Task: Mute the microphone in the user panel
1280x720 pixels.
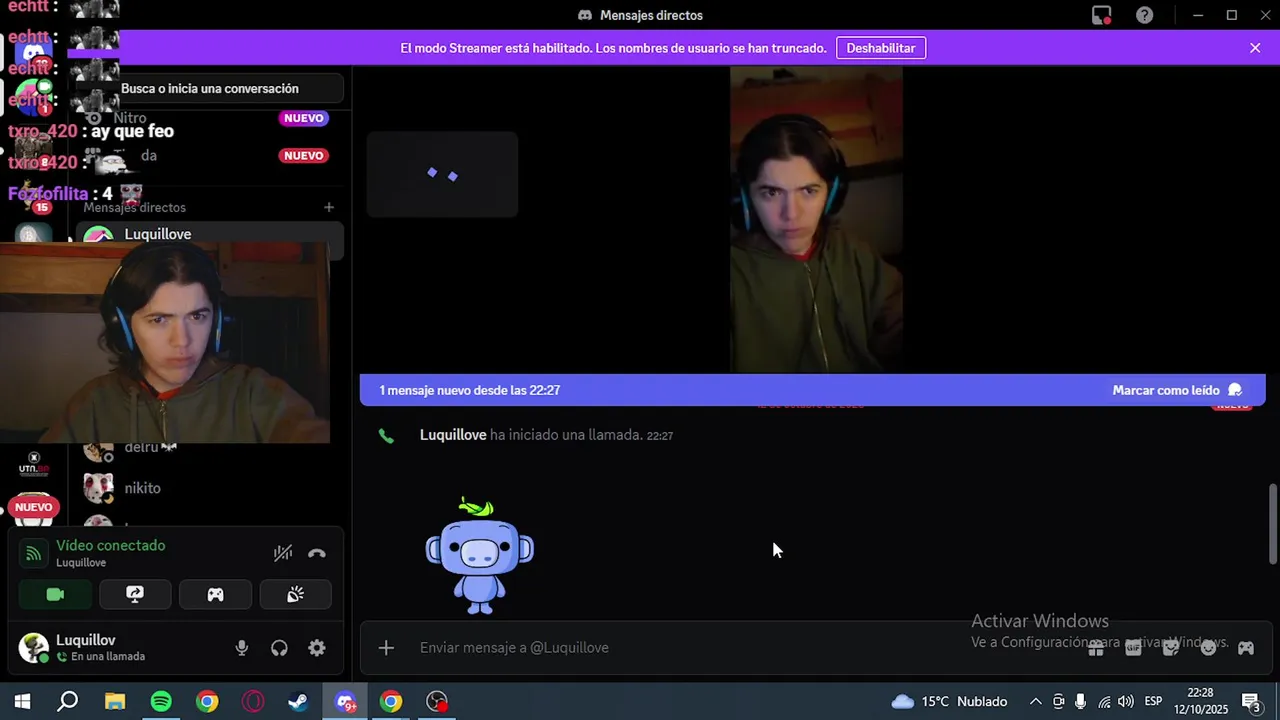Action: (x=242, y=648)
